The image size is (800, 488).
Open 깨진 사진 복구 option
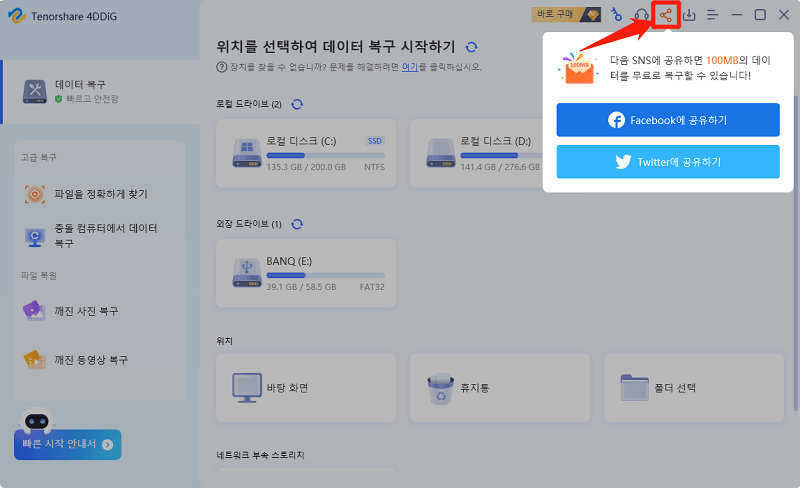(x=101, y=311)
